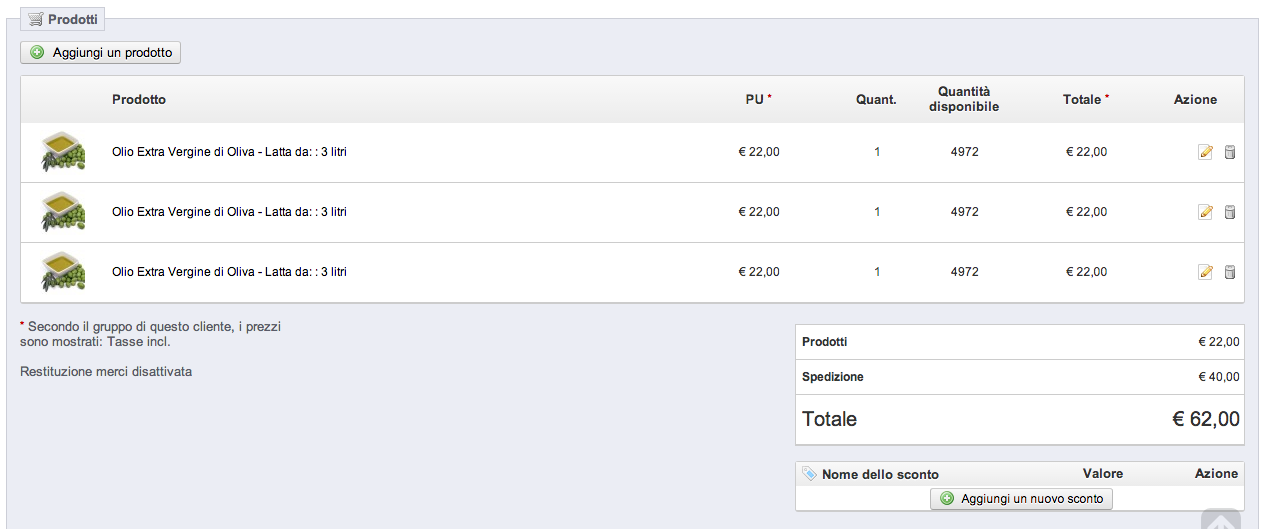1267x529 pixels.
Task: Open the third olive oil product thumbnail
Action: coord(62,272)
